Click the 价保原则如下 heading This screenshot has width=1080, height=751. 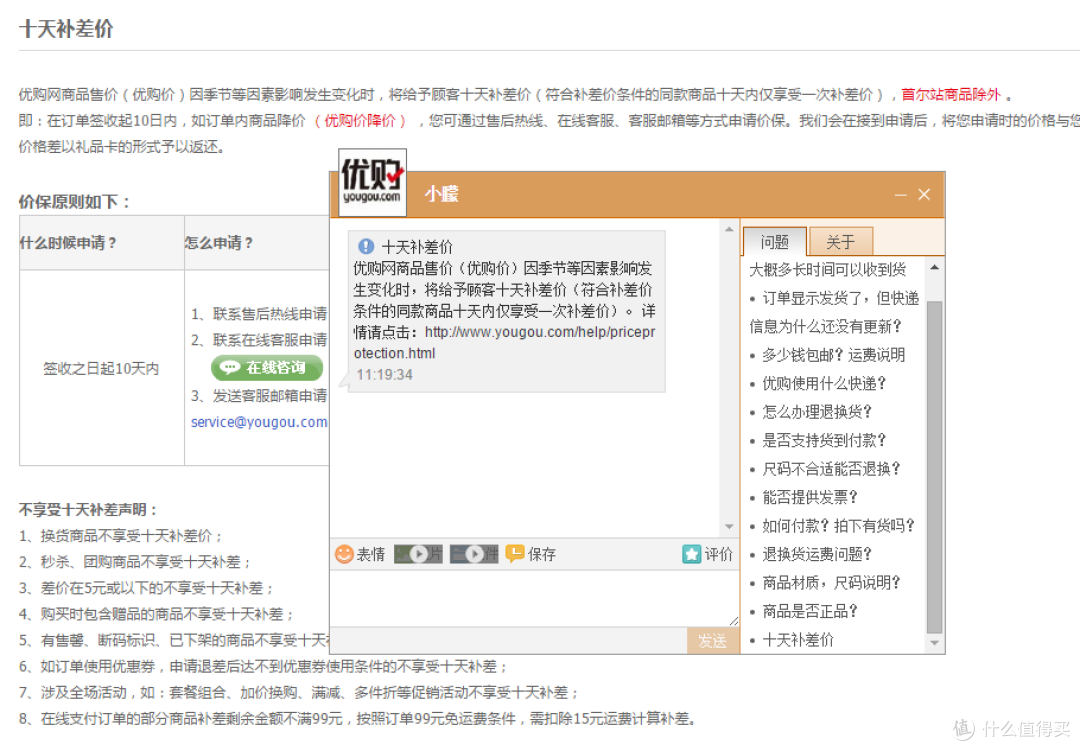click(74, 202)
